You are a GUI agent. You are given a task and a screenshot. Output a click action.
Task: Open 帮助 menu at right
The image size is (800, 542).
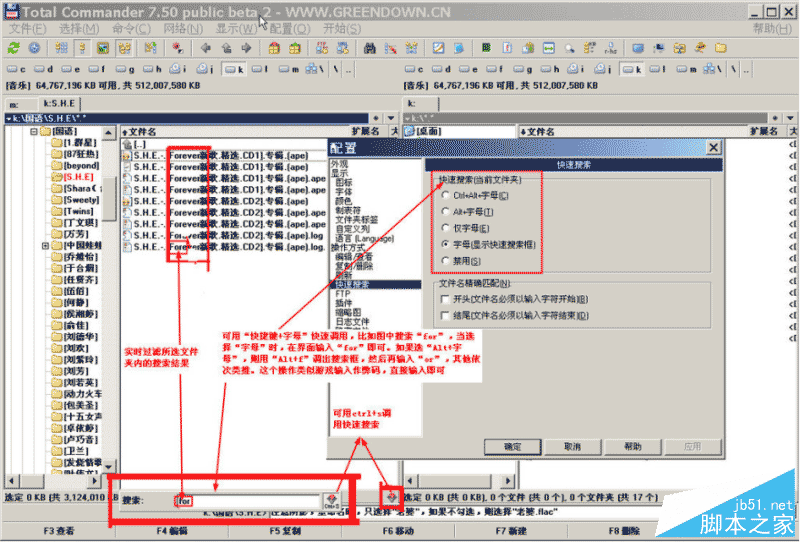tap(772, 29)
